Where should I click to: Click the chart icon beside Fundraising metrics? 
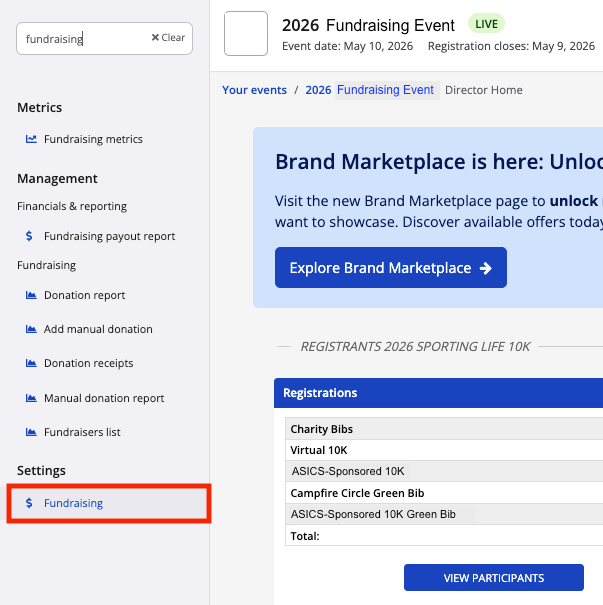click(31, 140)
